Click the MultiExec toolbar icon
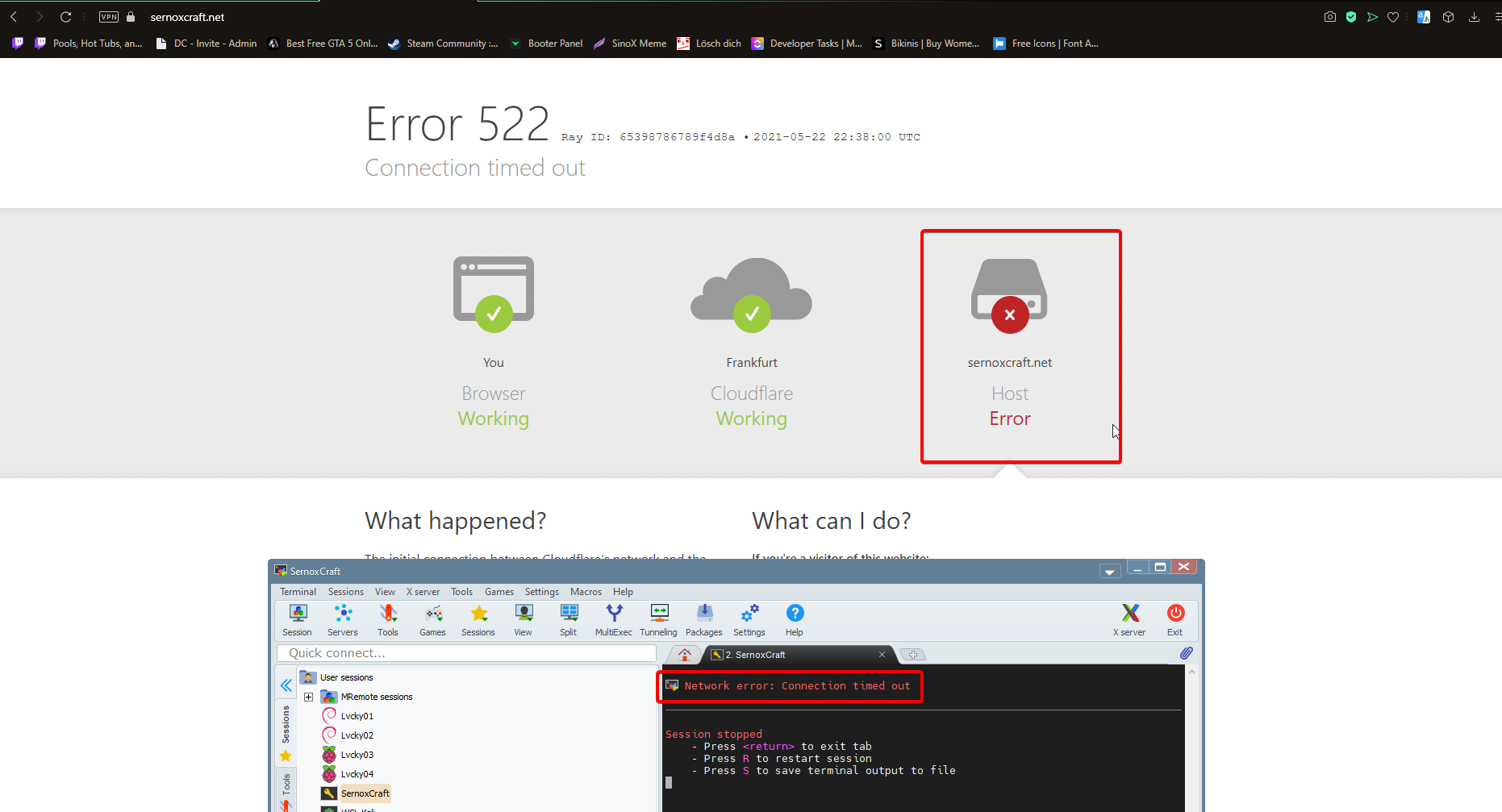This screenshot has width=1502, height=812. [x=614, y=619]
